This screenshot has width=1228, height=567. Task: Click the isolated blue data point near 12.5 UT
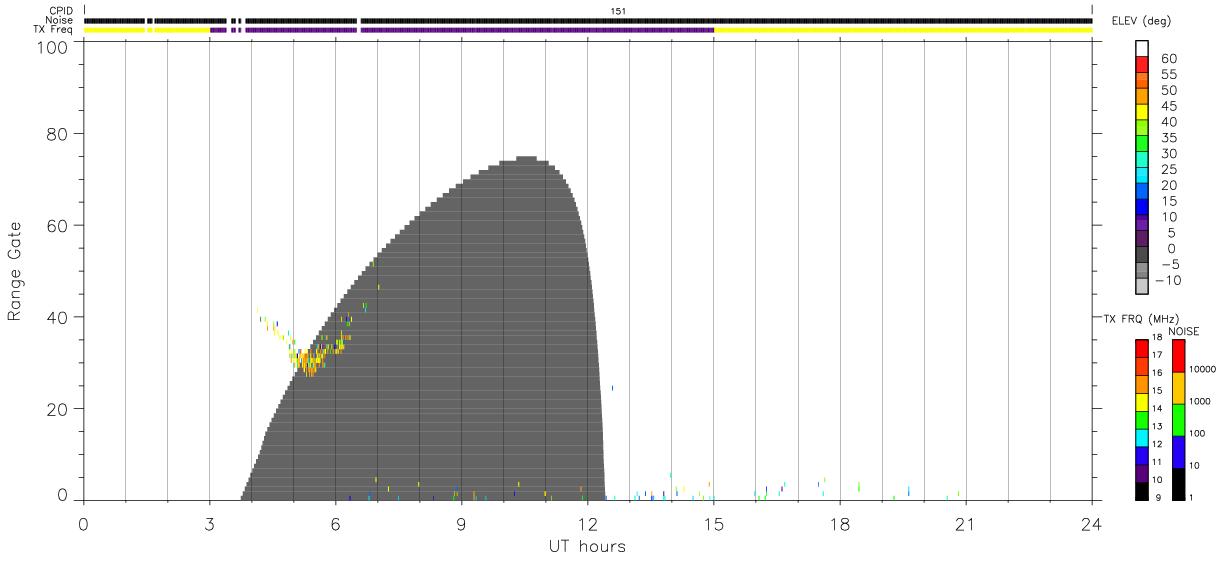pos(612,388)
